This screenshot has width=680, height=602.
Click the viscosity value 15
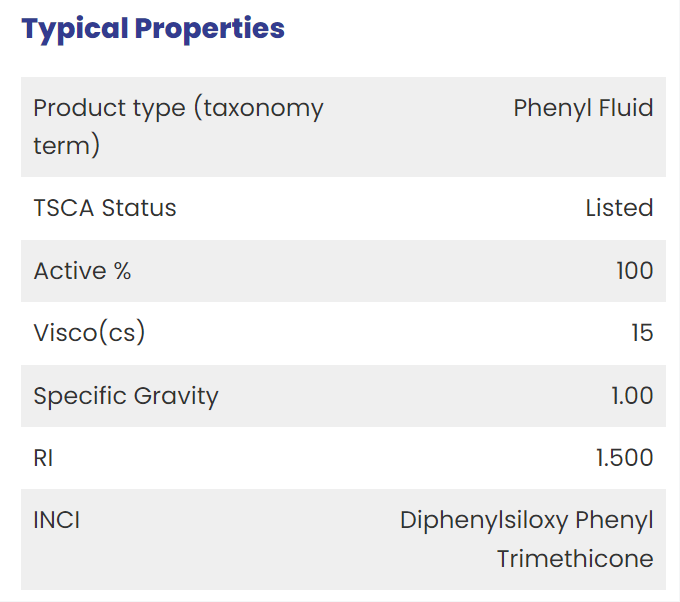[x=642, y=333]
